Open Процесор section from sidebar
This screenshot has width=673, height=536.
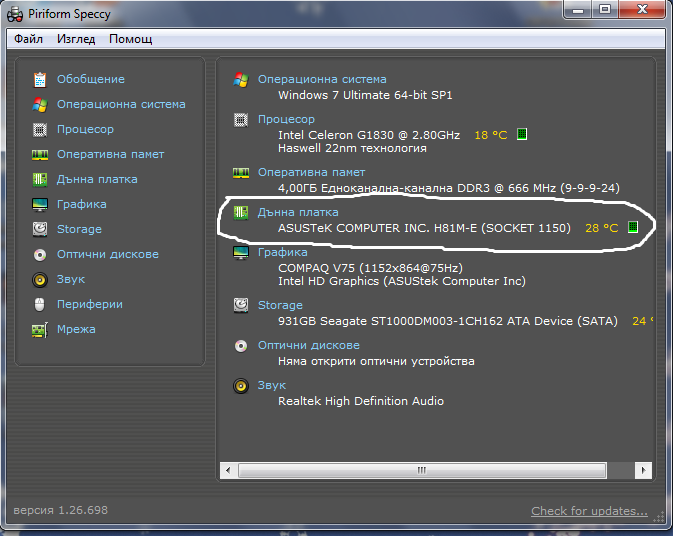click(x=85, y=130)
